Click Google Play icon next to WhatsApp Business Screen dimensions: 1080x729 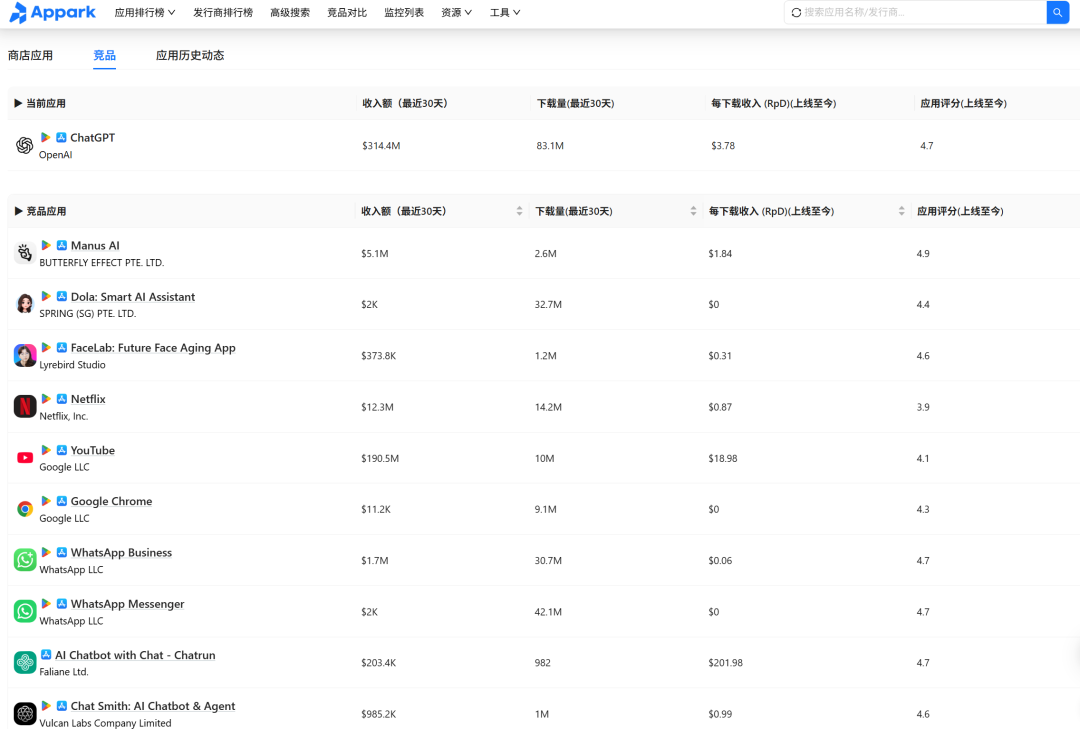pos(46,553)
